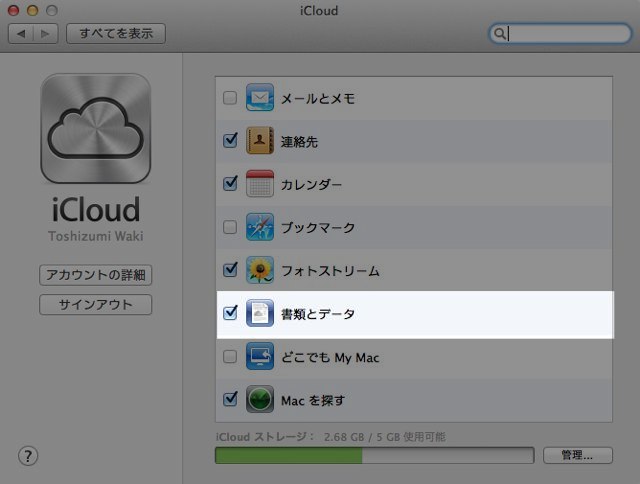Enable the どこでも My Mac checkbox
640x484 pixels.
coord(230,357)
